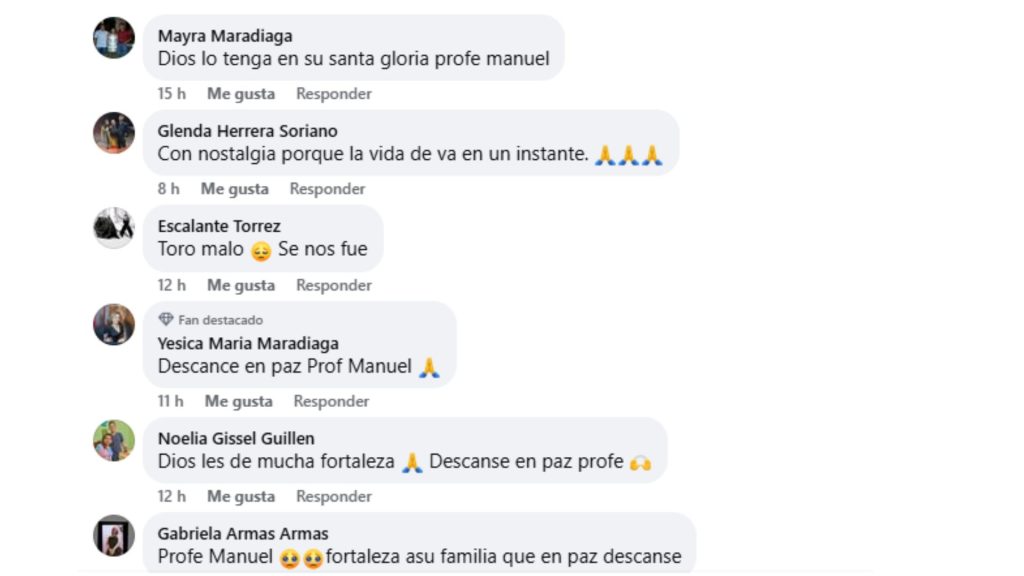Image resolution: width=1024 pixels, height=576 pixels.
Task: Open Noelia Gissel Guillen's profile picture
Action: [113, 440]
